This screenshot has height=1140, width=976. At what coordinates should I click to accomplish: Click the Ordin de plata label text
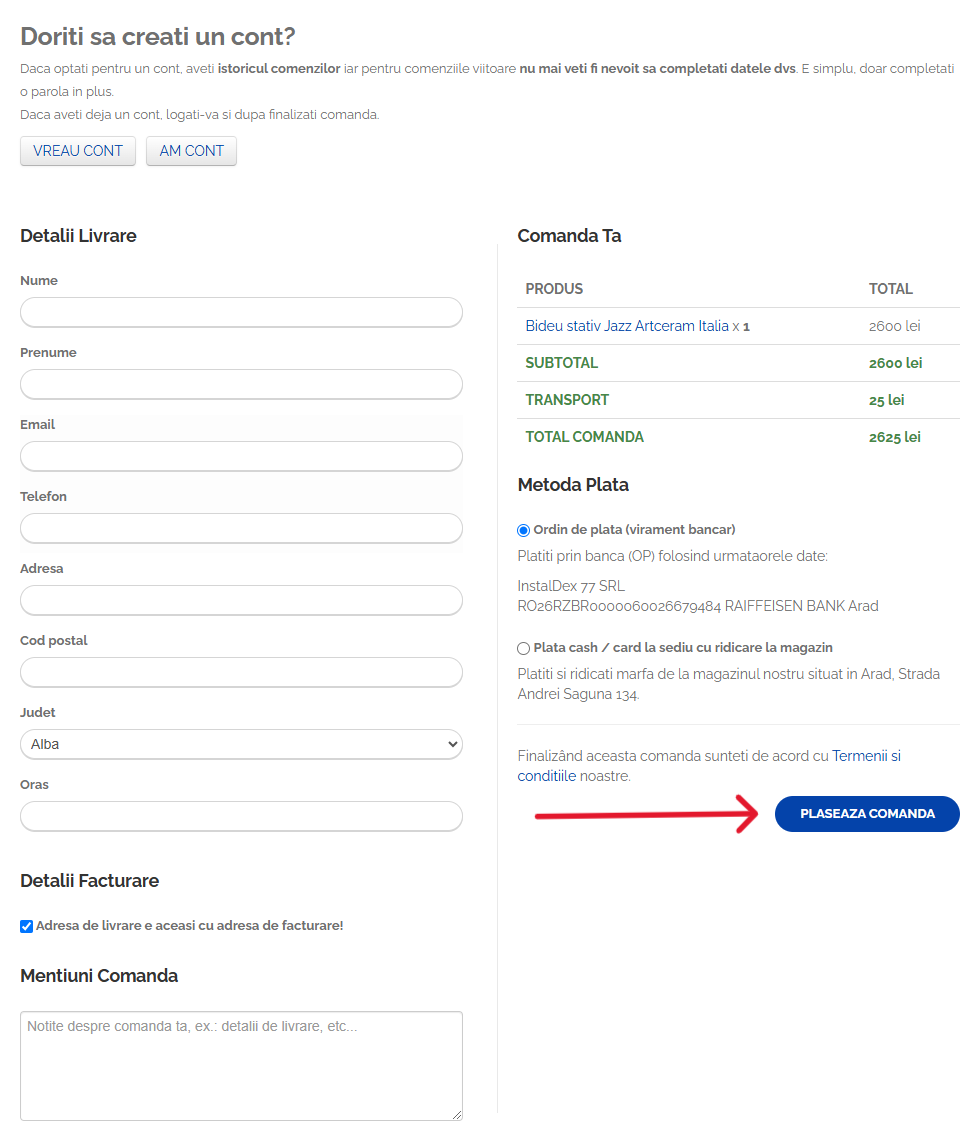(x=634, y=529)
